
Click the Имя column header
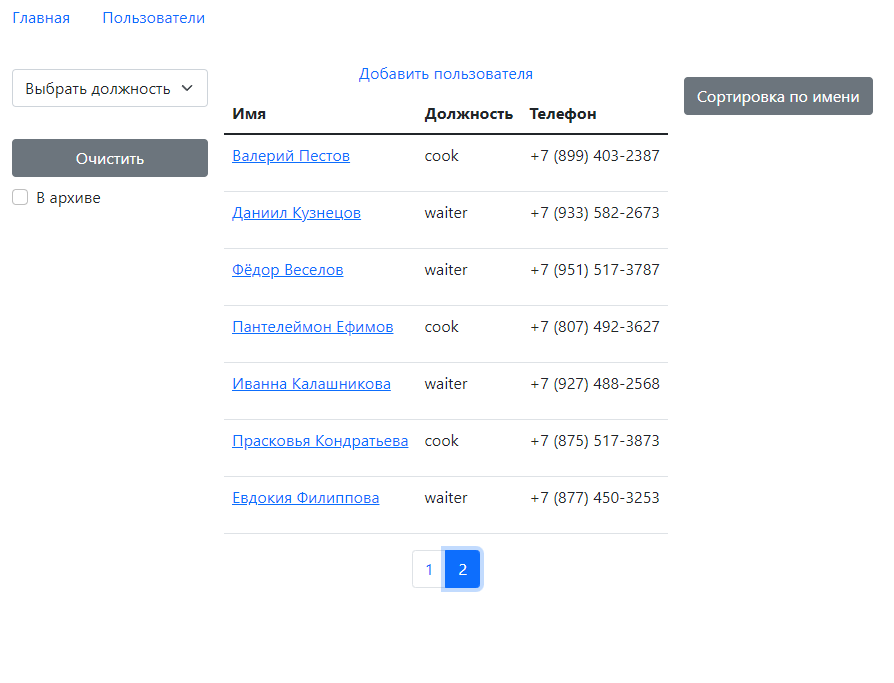(249, 114)
